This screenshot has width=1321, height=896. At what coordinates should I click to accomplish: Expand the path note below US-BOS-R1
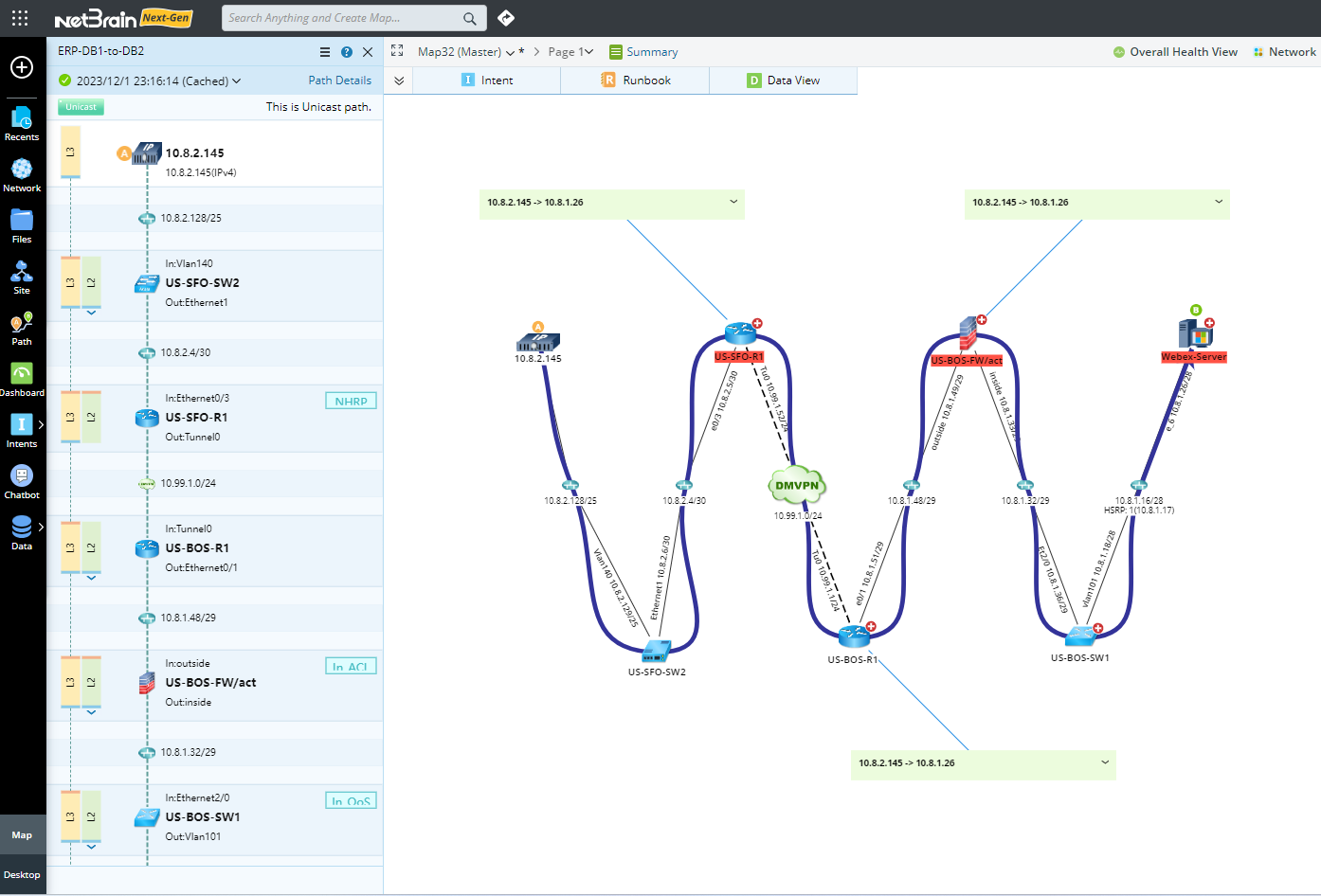point(1105,762)
